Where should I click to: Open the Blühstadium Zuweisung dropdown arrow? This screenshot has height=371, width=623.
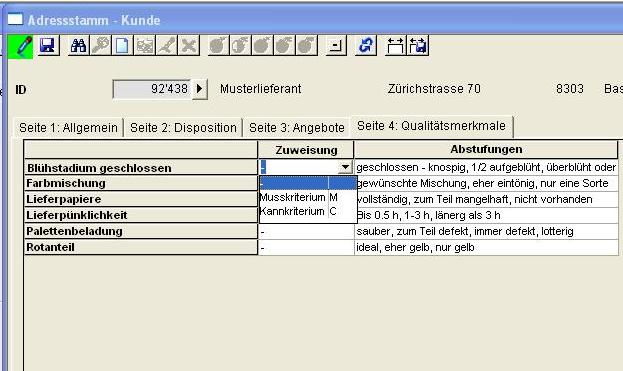click(345, 167)
